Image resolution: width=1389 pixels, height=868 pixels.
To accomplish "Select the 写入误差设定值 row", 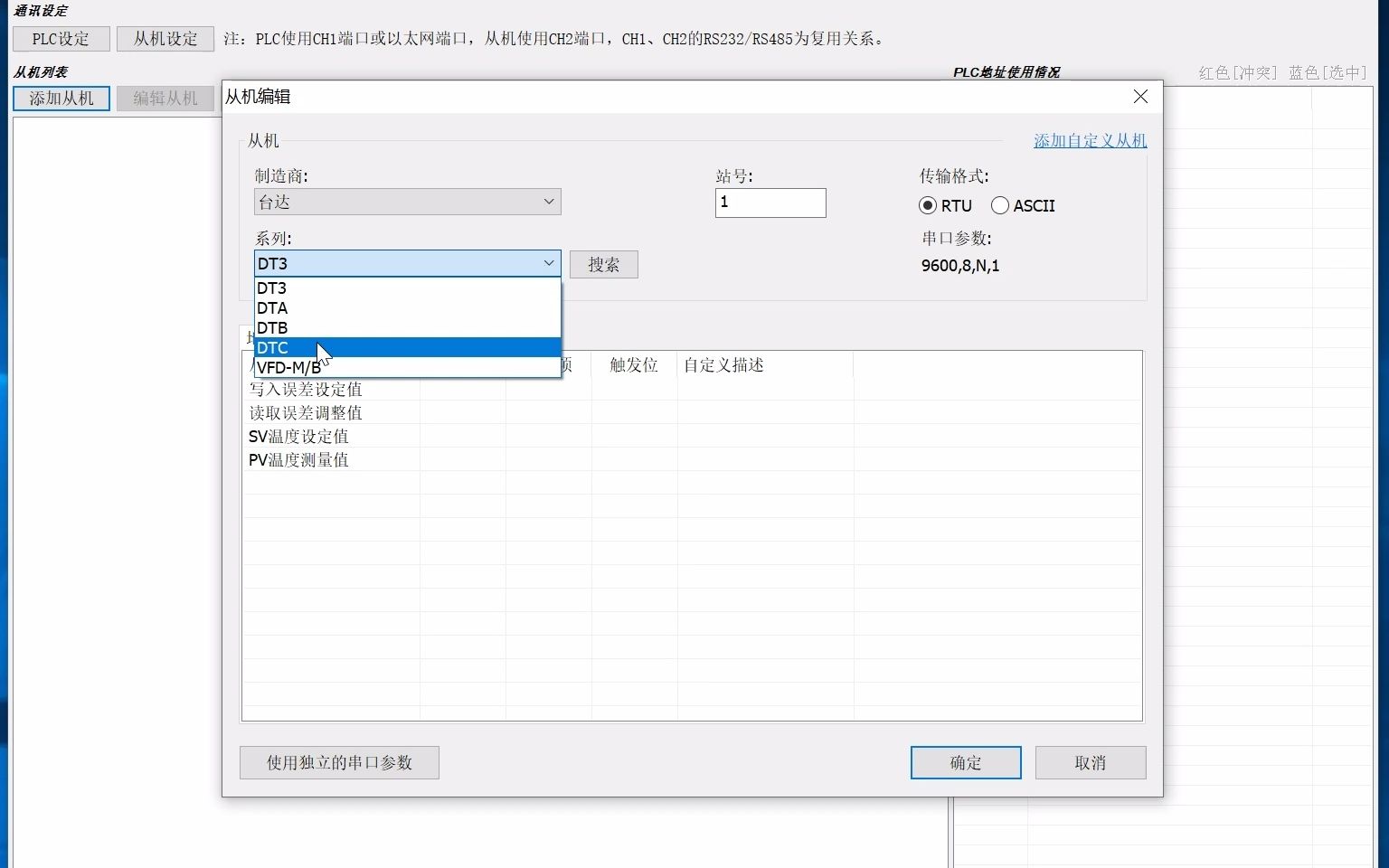I will 692,390.
